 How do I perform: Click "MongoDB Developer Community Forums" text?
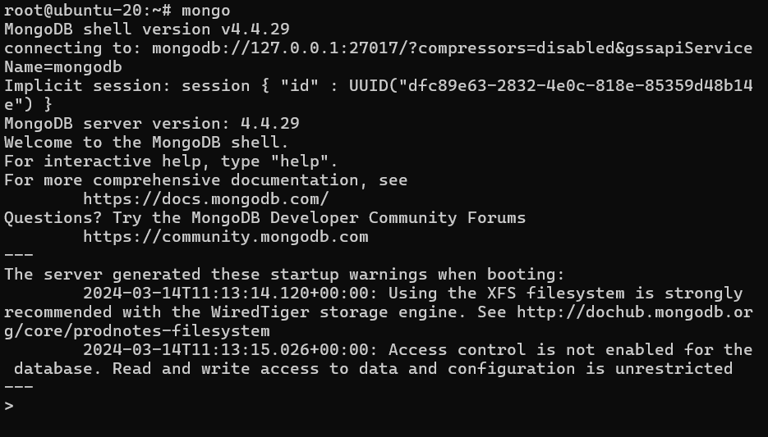[x=359, y=218]
